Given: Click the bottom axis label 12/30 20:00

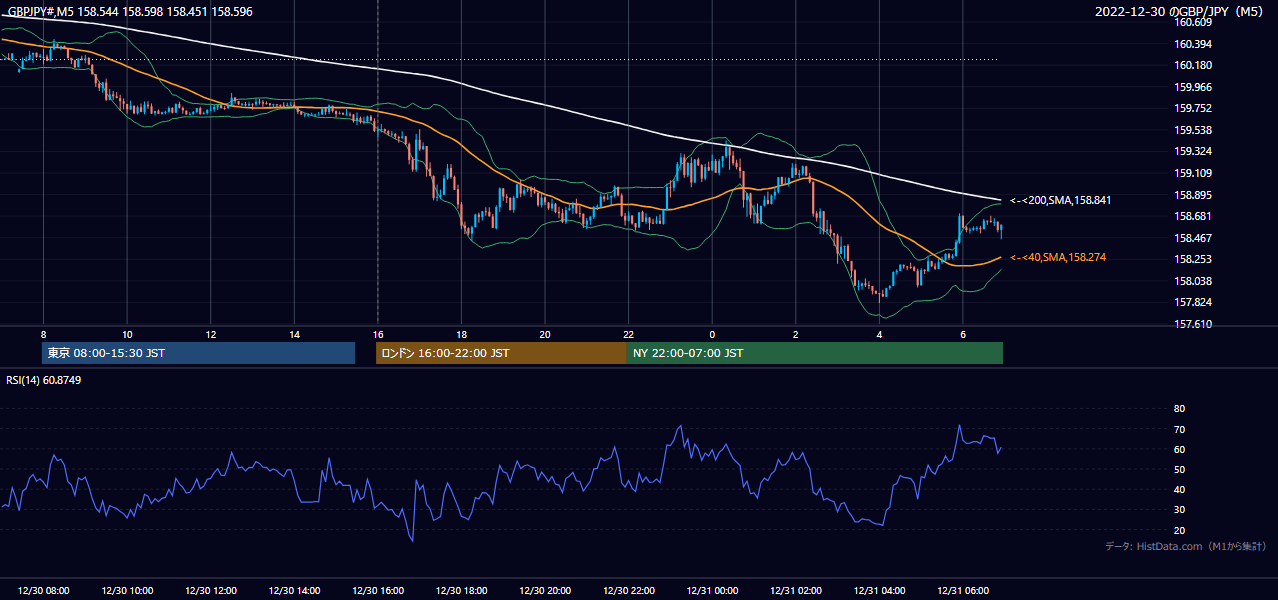Looking at the screenshot, I should 545,591.
